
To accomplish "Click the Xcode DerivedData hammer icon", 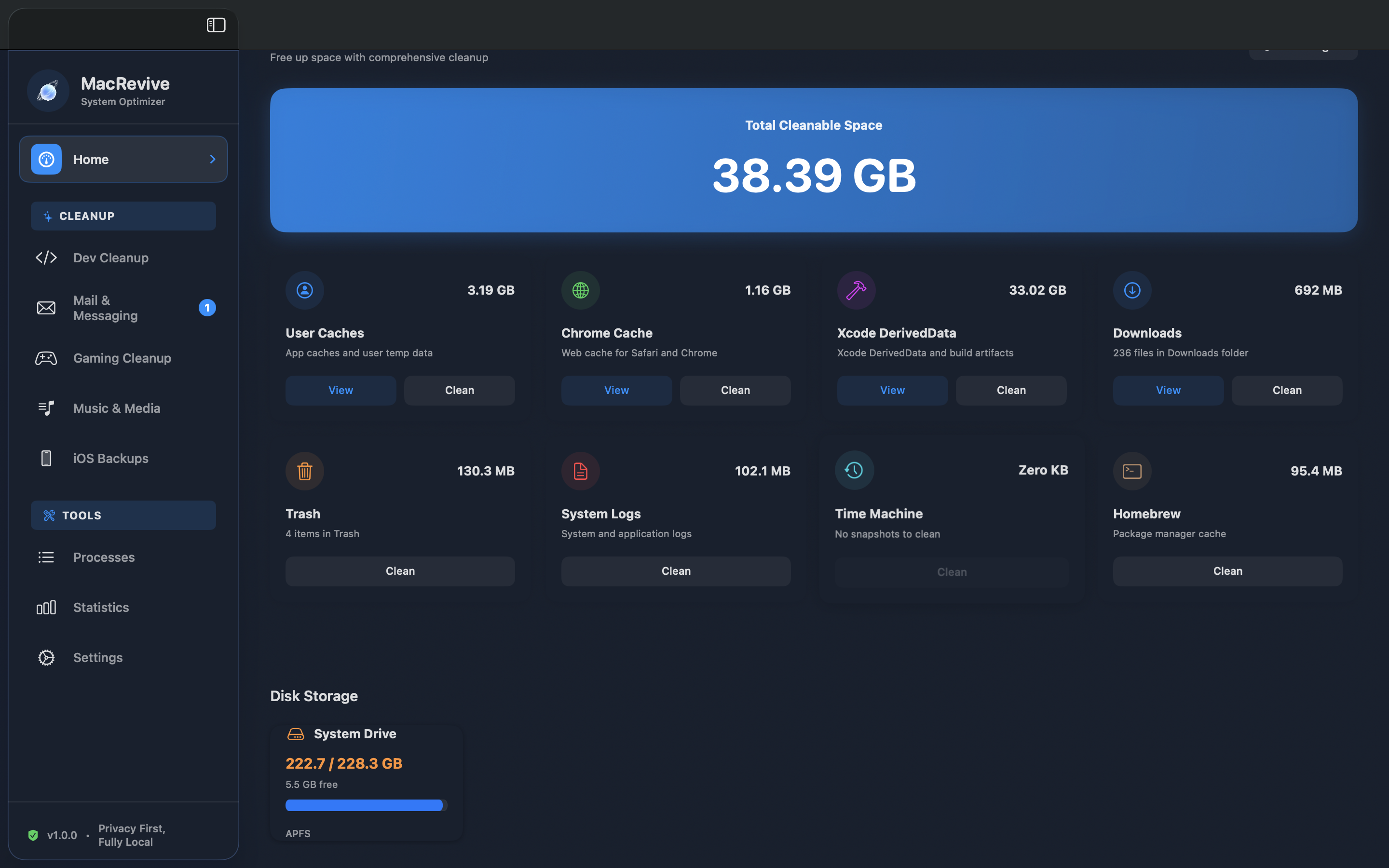I will [x=856, y=290].
